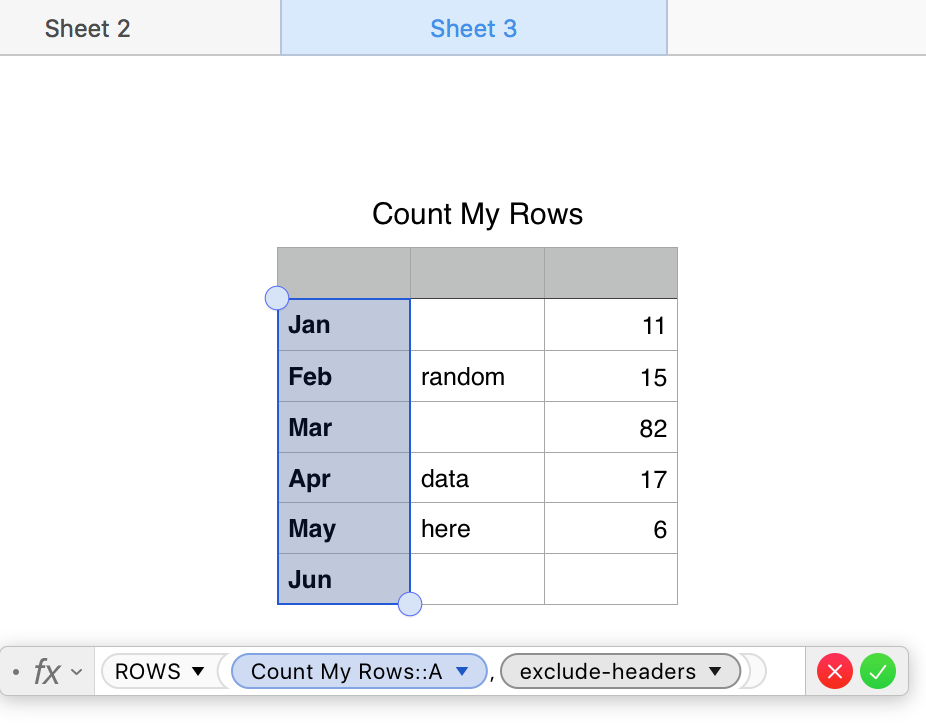Screen dimensions: 926x724
Task: Select the Jun row header cell
Action: [343, 580]
